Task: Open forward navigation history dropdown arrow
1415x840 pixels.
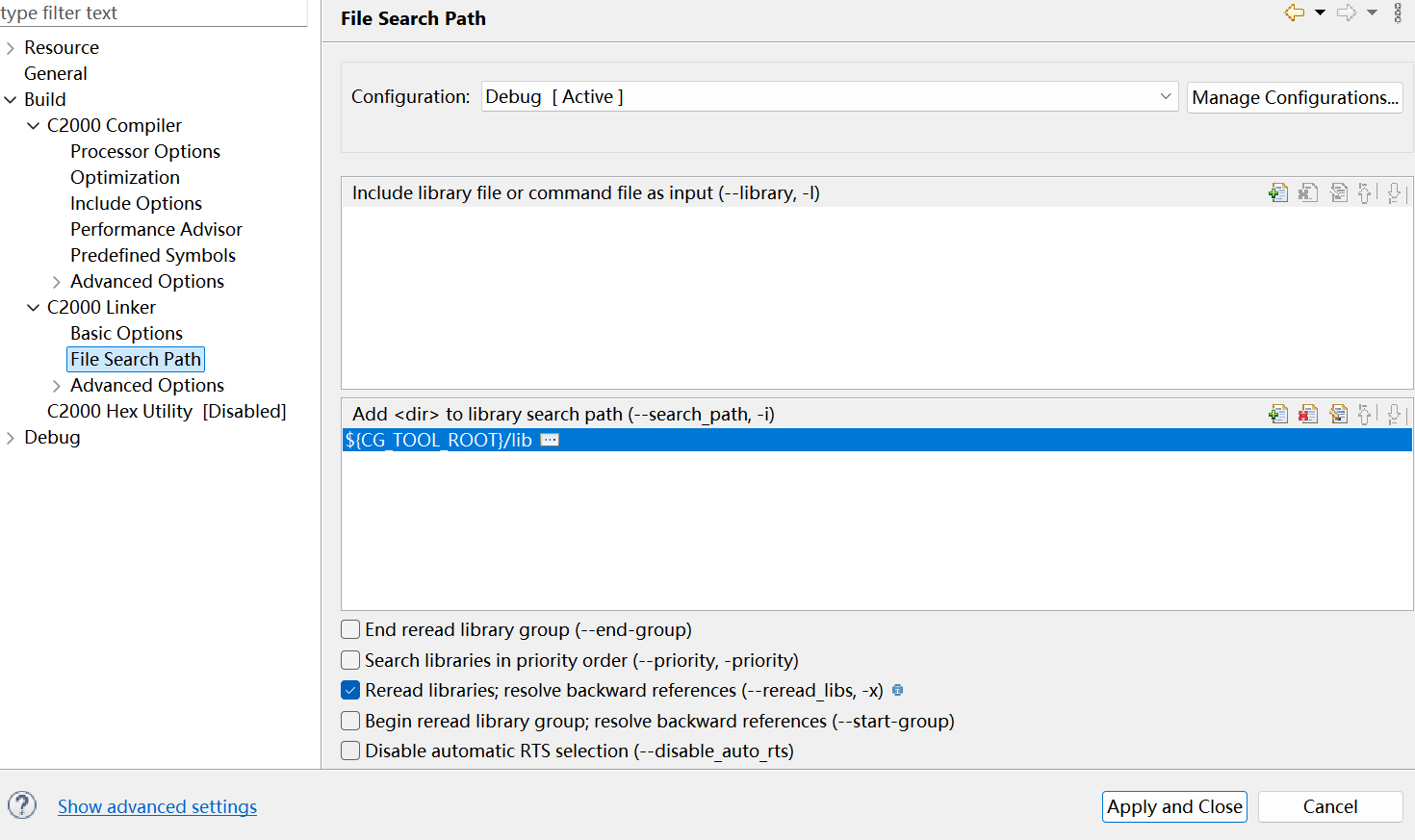Action: coord(1372,13)
